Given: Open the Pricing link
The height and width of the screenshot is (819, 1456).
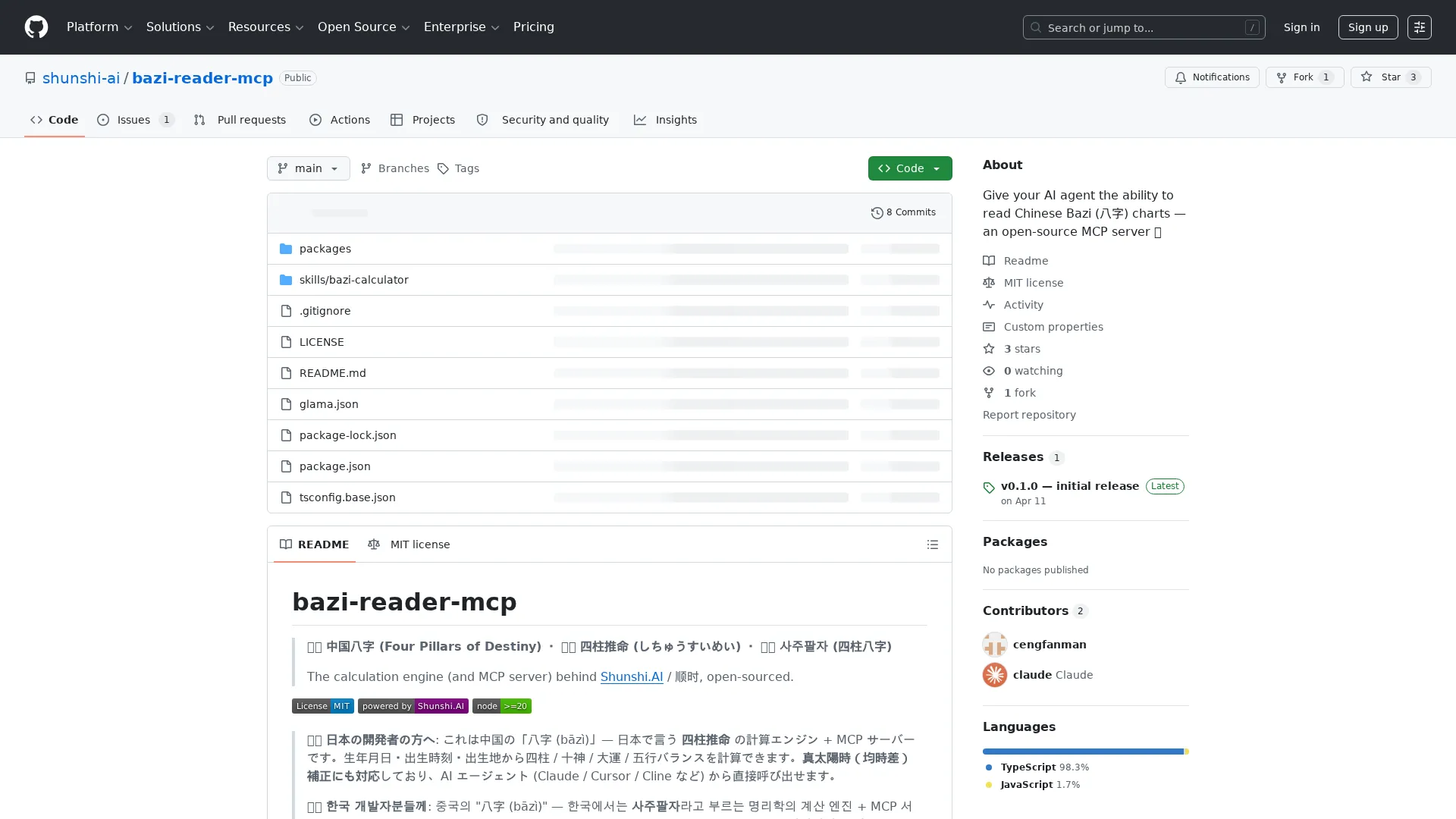Looking at the screenshot, I should (x=534, y=27).
